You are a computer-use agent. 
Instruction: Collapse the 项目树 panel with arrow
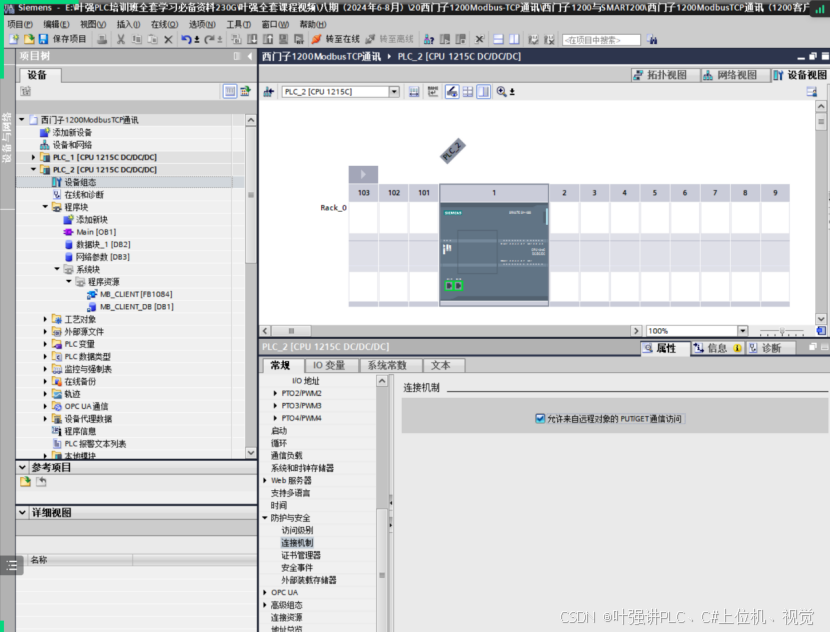pos(250,56)
